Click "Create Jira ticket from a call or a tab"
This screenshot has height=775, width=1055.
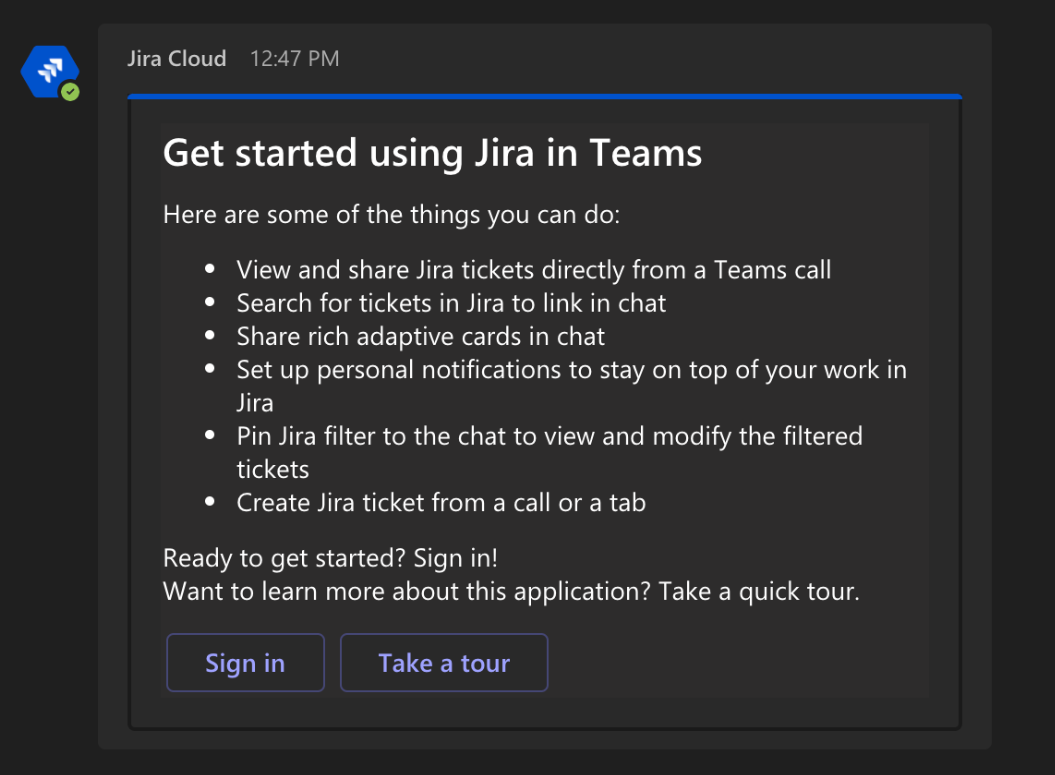point(441,503)
